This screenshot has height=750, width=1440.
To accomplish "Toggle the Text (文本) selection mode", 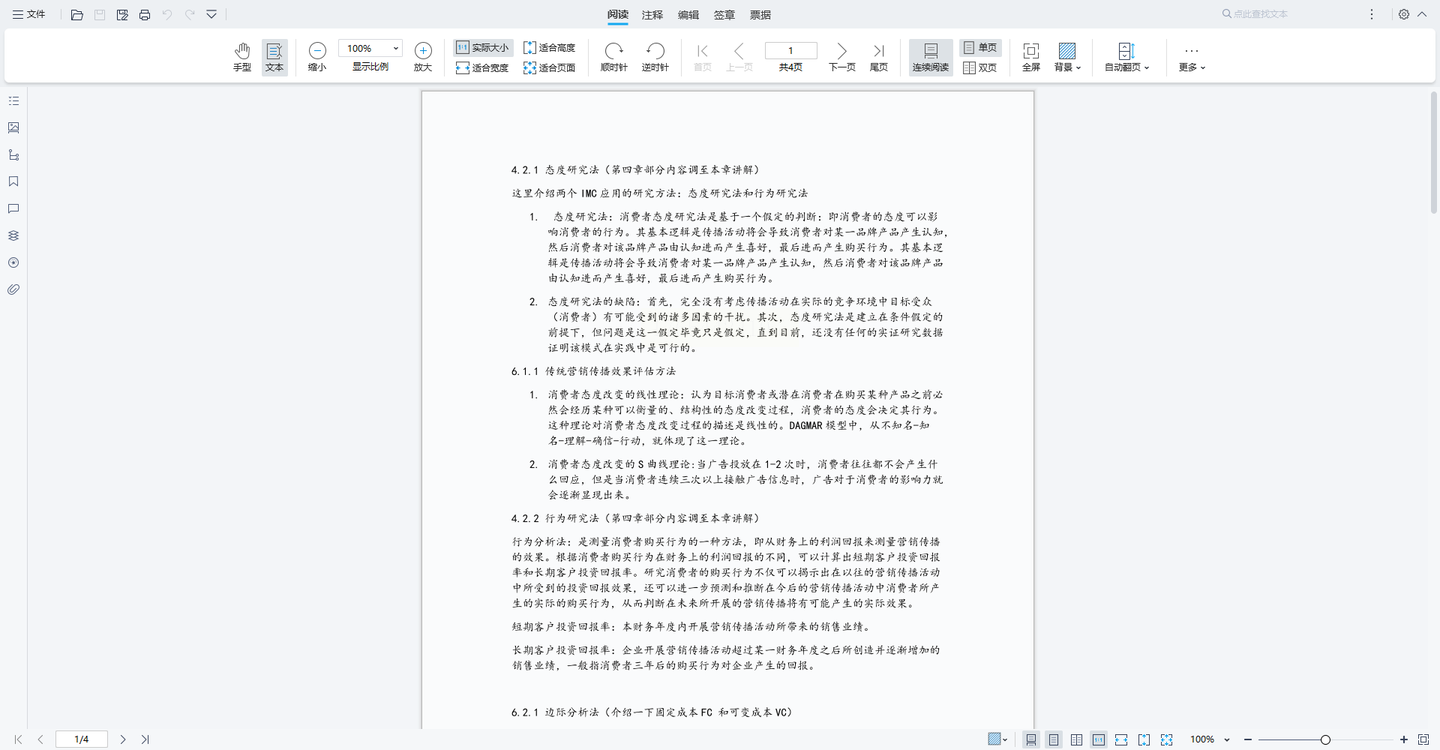I will [x=274, y=58].
